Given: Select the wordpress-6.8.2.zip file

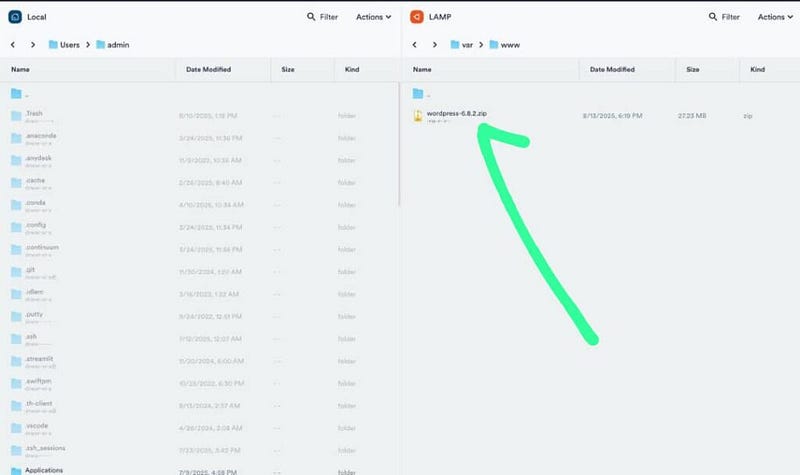Looking at the screenshot, I should click(601, 116).
